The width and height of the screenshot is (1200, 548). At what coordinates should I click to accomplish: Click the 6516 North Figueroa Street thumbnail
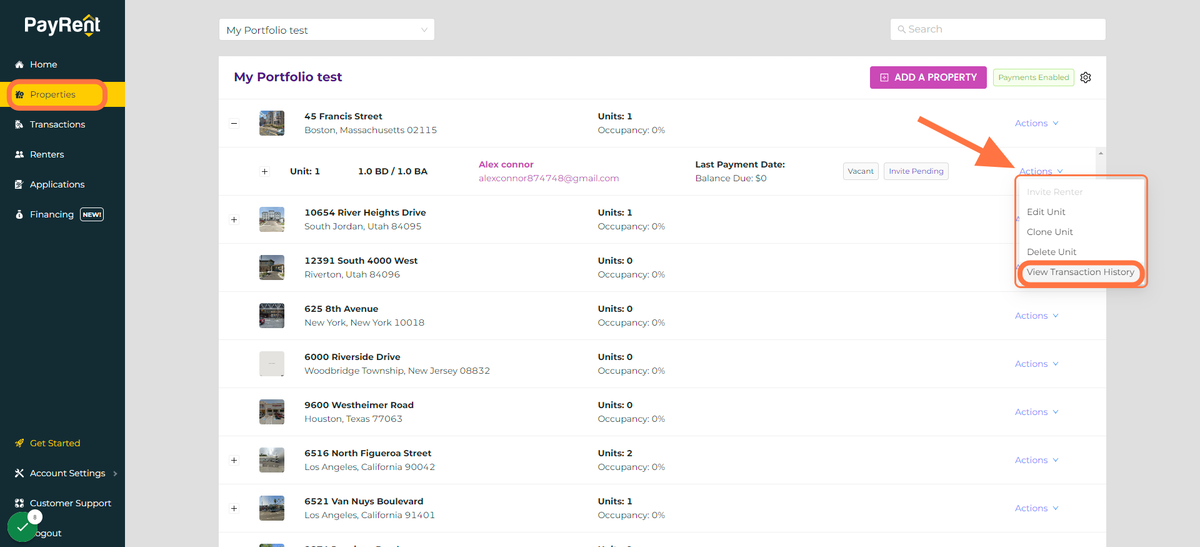pos(271,460)
